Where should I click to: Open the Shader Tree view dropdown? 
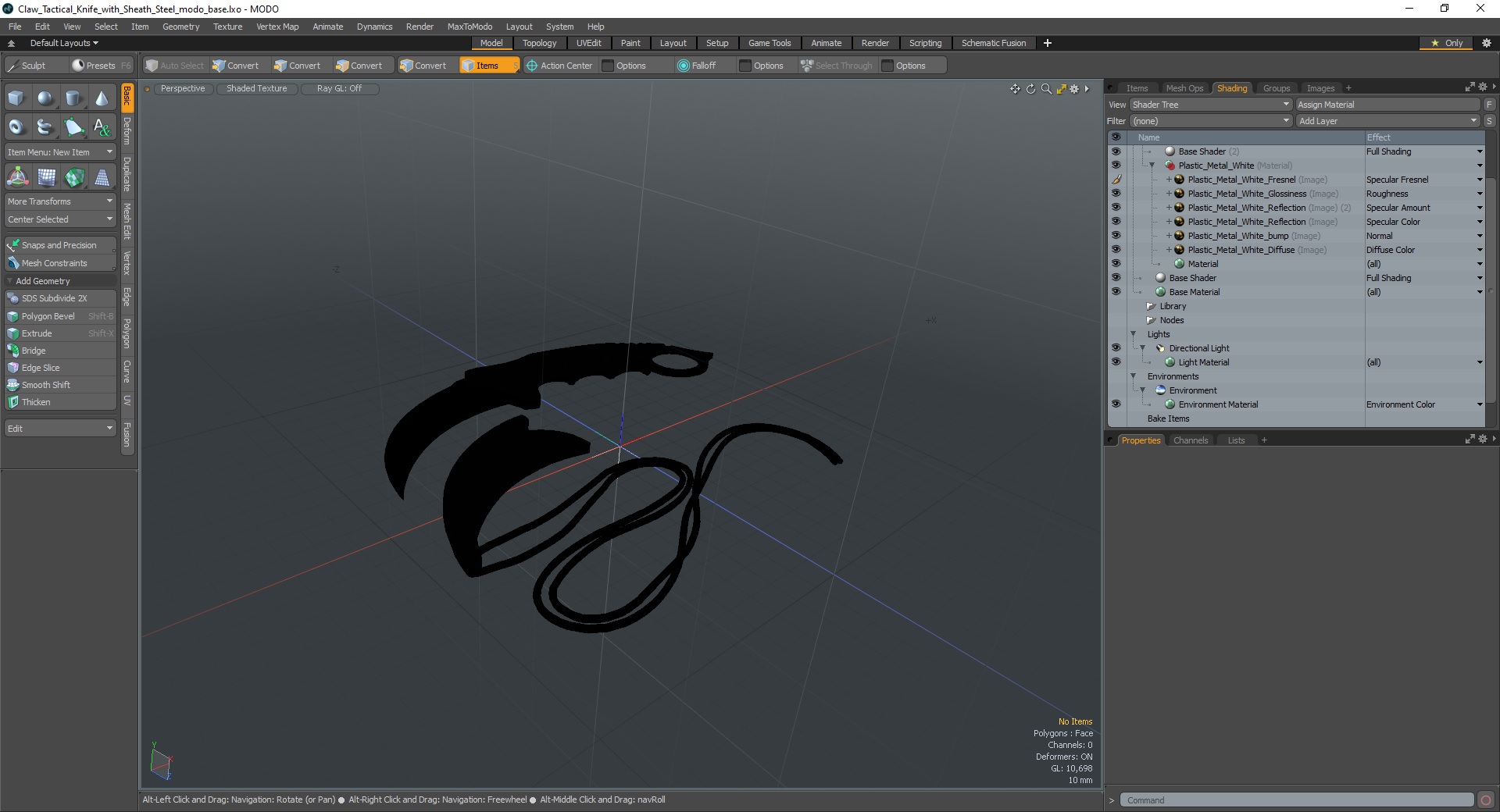click(x=1210, y=105)
